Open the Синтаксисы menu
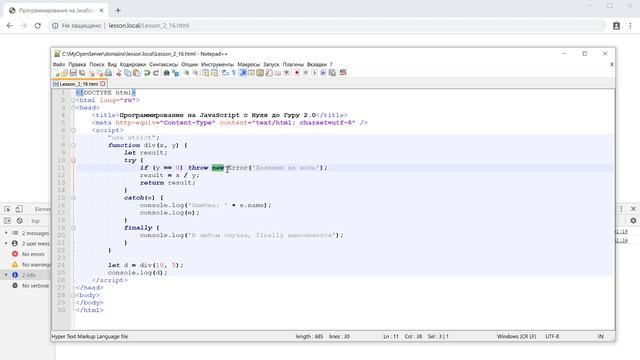 (x=163, y=64)
